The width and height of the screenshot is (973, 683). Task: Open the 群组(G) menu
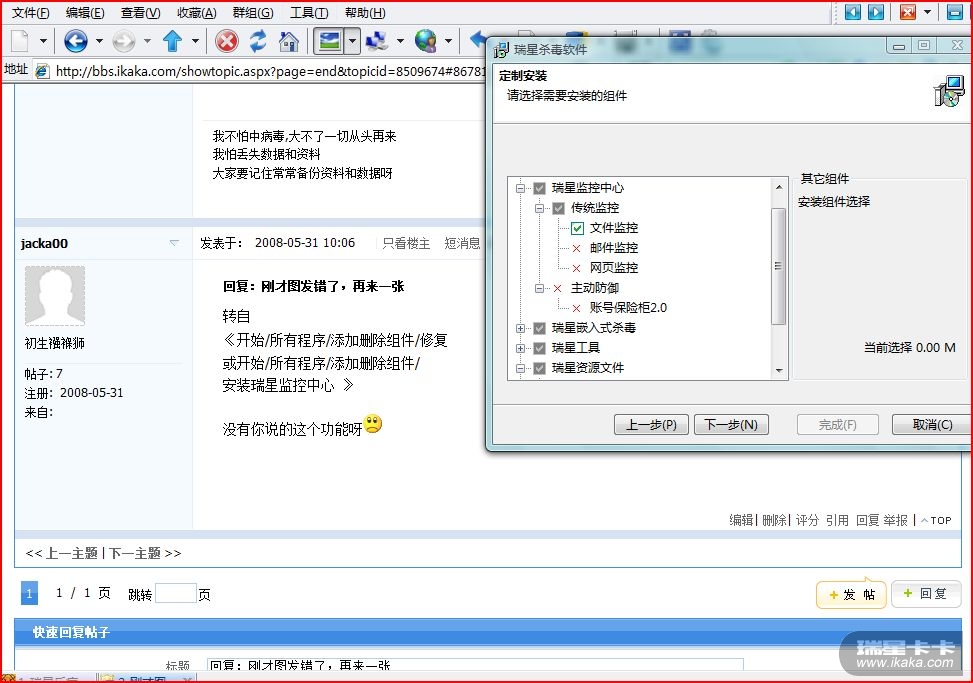(253, 12)
